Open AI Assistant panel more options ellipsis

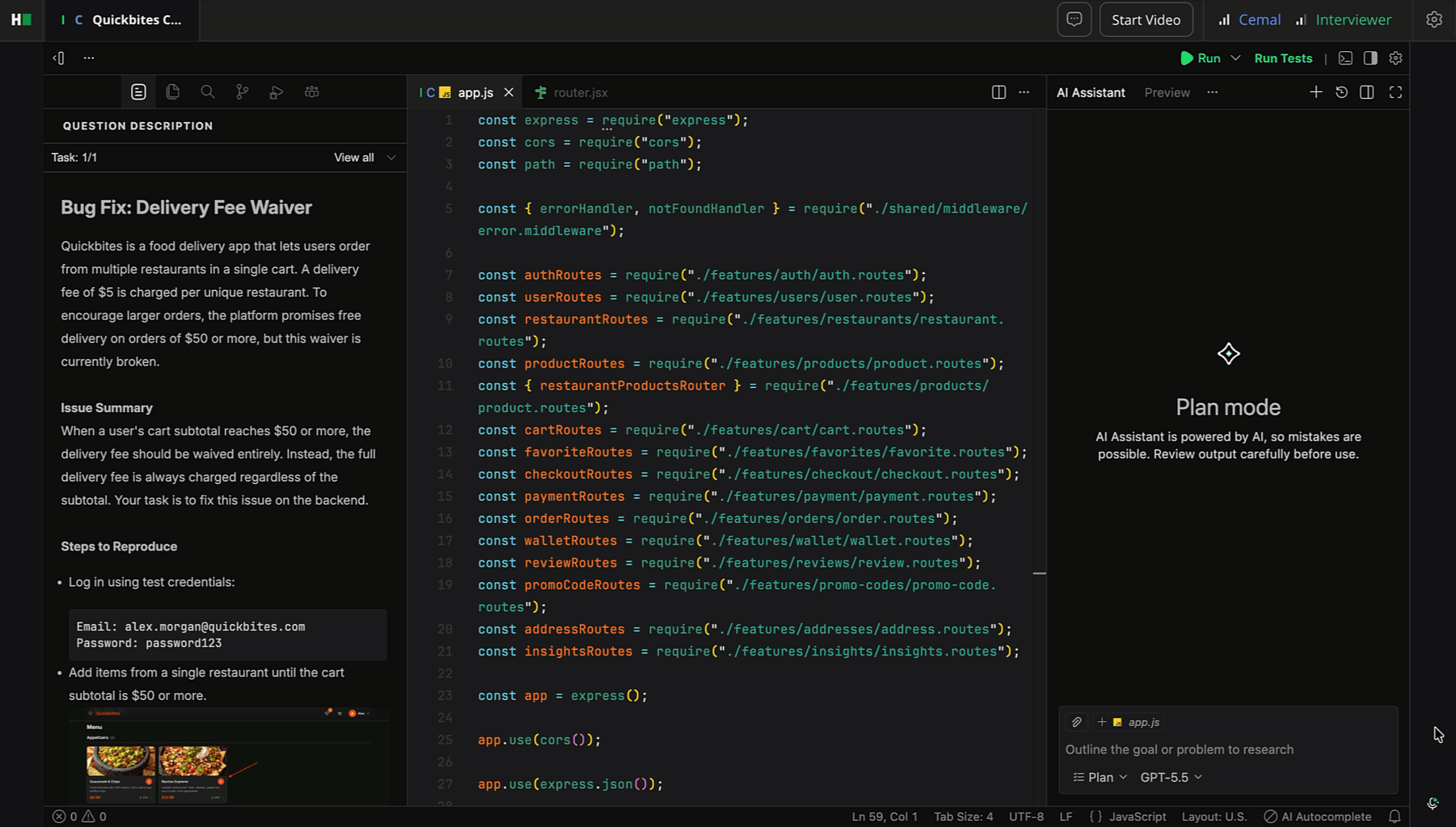coord(1212,93)
